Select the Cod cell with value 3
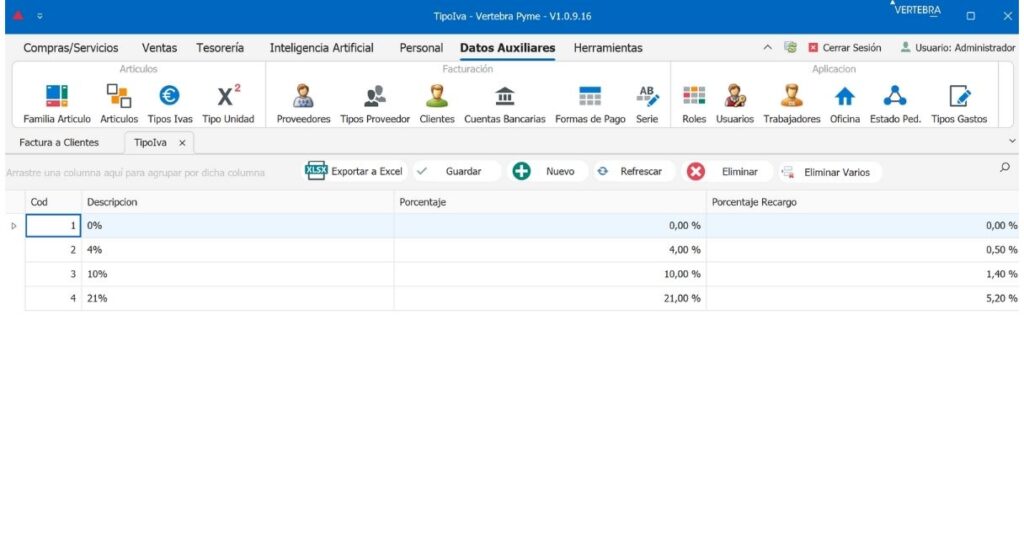The height and width of the screenshot is (550, 1024). (x=53, y=274)
